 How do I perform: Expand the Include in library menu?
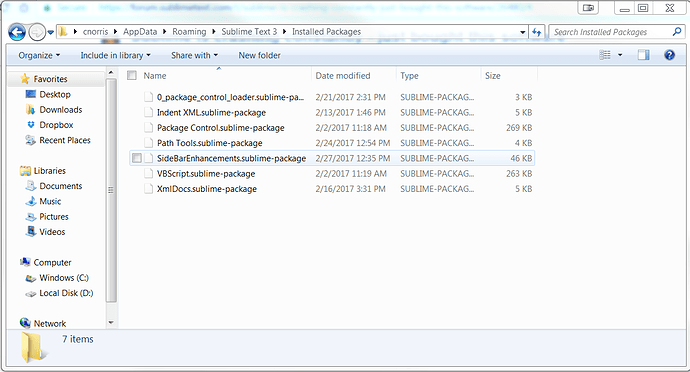click(115, 55)
